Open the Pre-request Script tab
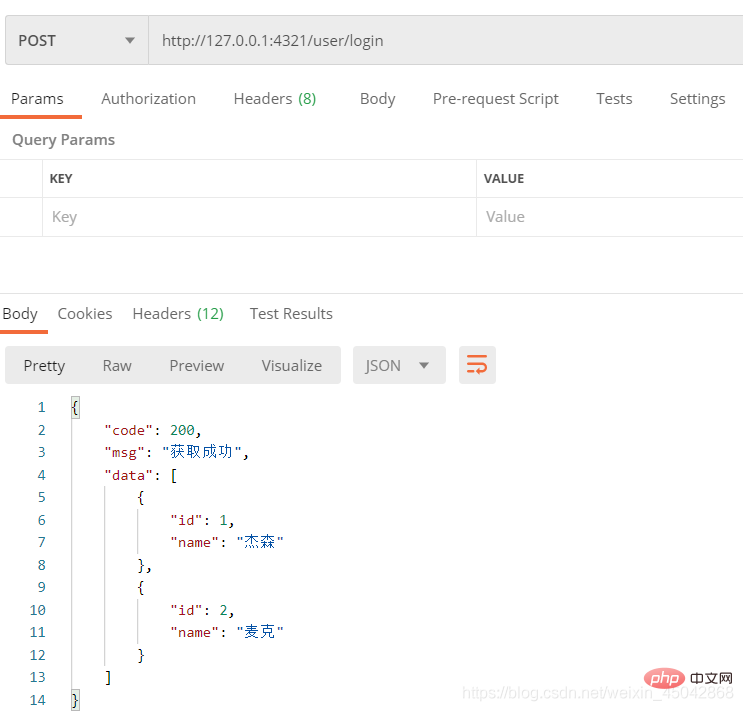 click(x=496, y=99)
